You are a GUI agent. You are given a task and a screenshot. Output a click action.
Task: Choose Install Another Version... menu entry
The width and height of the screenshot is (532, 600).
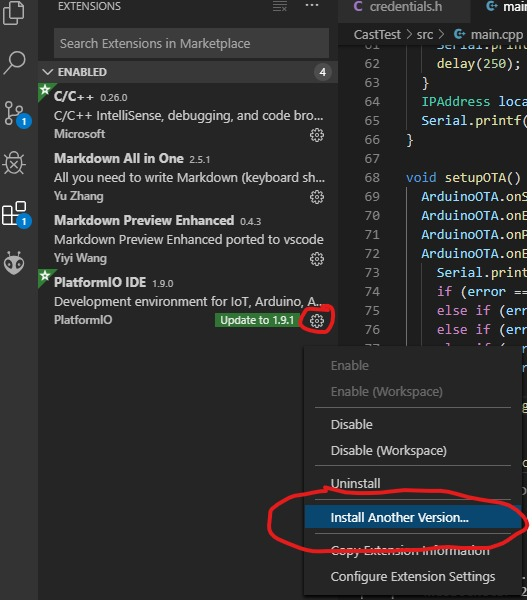point(413,517)
